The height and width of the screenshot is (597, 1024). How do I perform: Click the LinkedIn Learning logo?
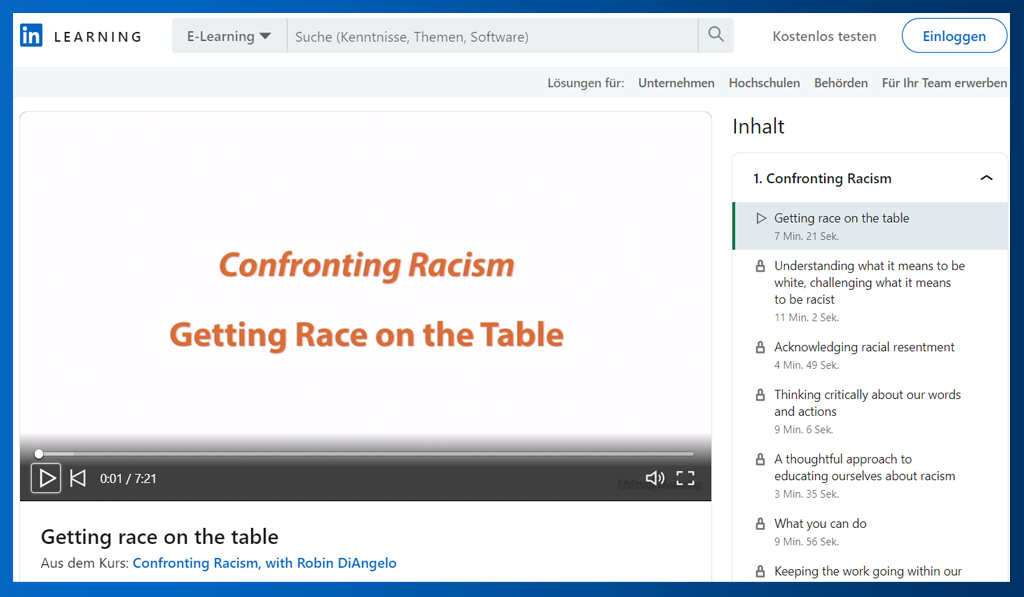pos(81,36)
